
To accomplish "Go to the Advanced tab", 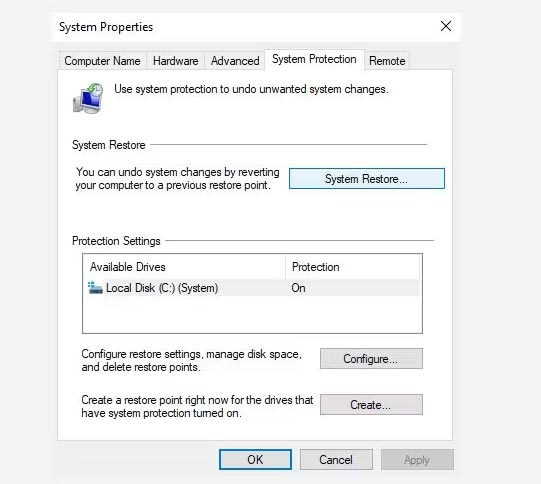I will [x=235, y=61].
